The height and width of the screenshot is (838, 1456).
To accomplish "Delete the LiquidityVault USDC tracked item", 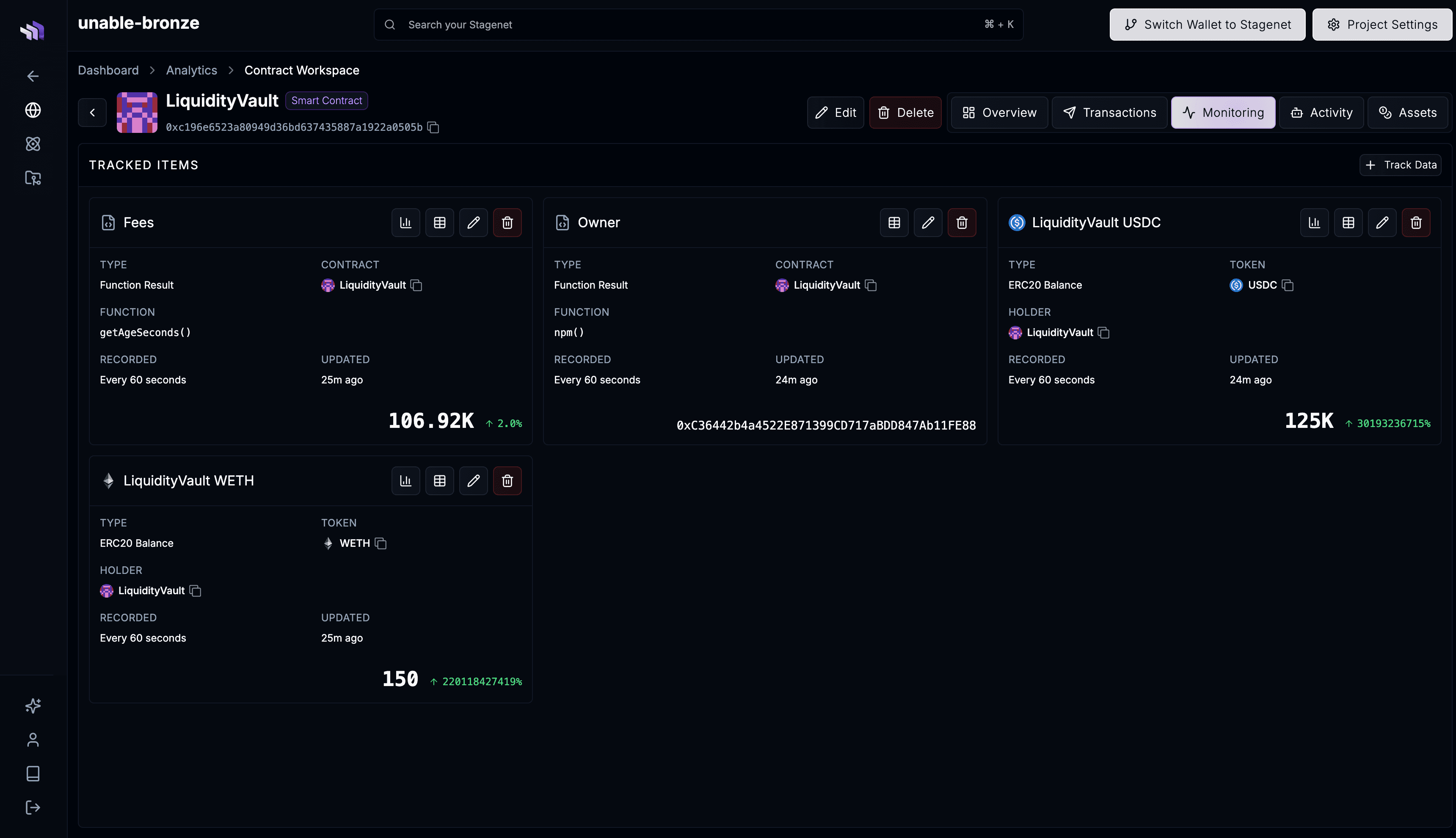I will tap(1416, 223).
